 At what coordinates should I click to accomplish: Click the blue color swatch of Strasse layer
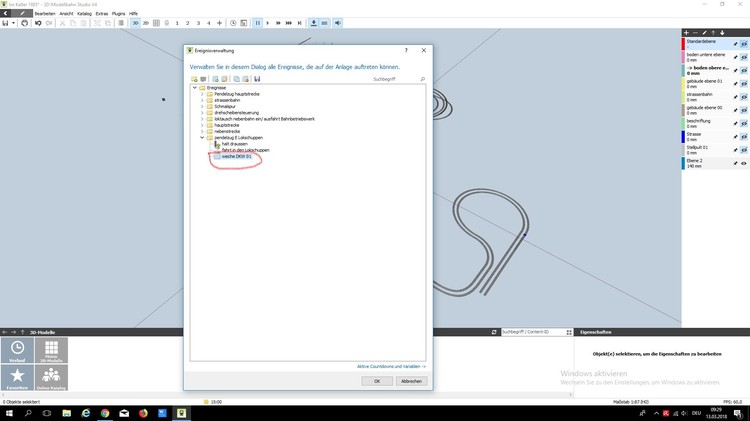click(684, 137)
